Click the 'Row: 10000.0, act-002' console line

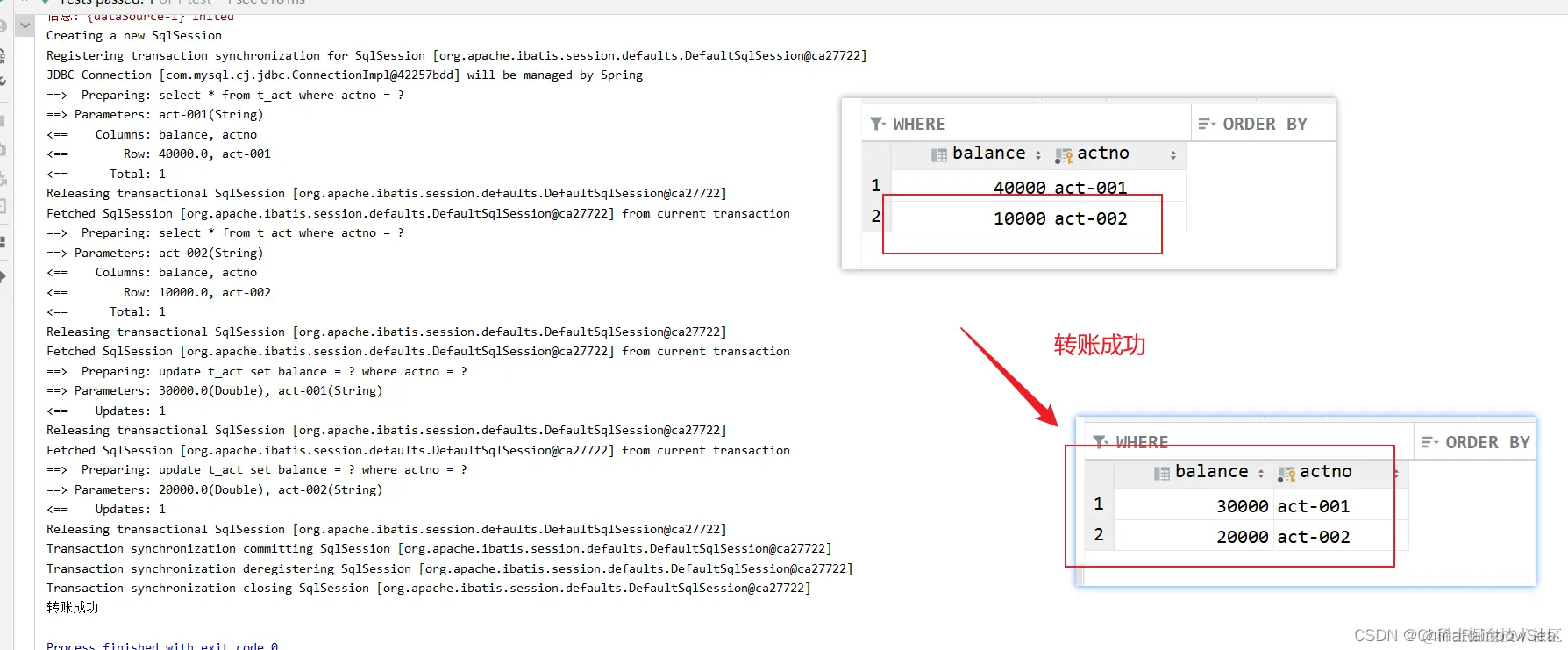(x=159, y=293)
